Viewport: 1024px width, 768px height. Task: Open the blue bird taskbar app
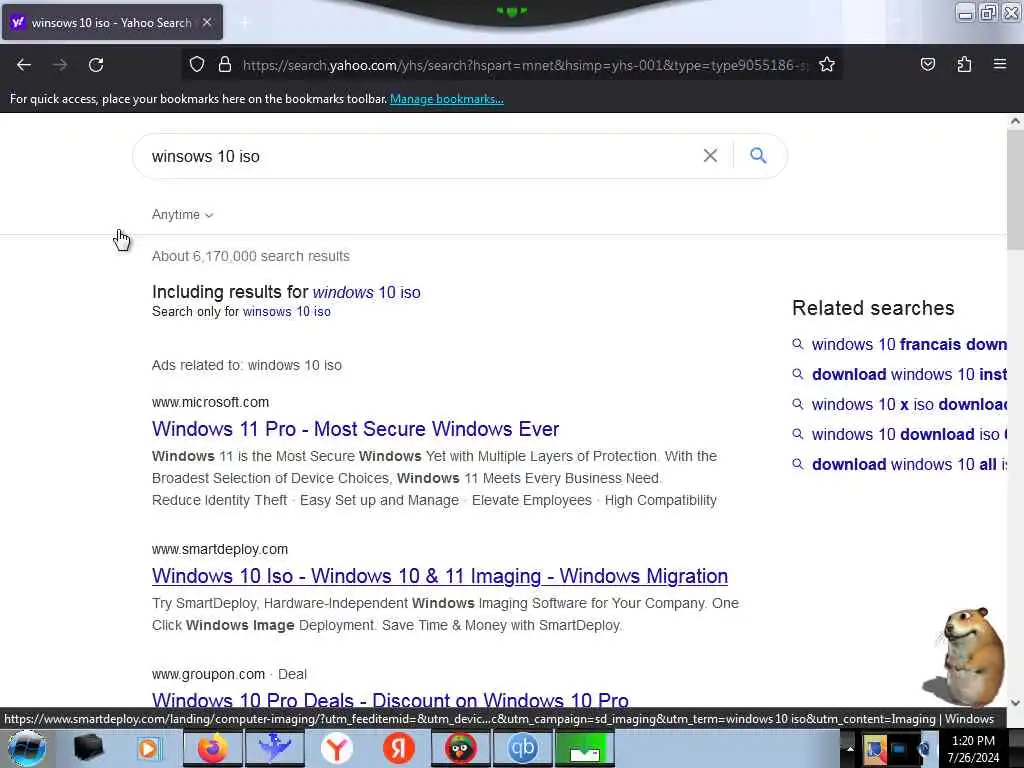tap(275, 748)
